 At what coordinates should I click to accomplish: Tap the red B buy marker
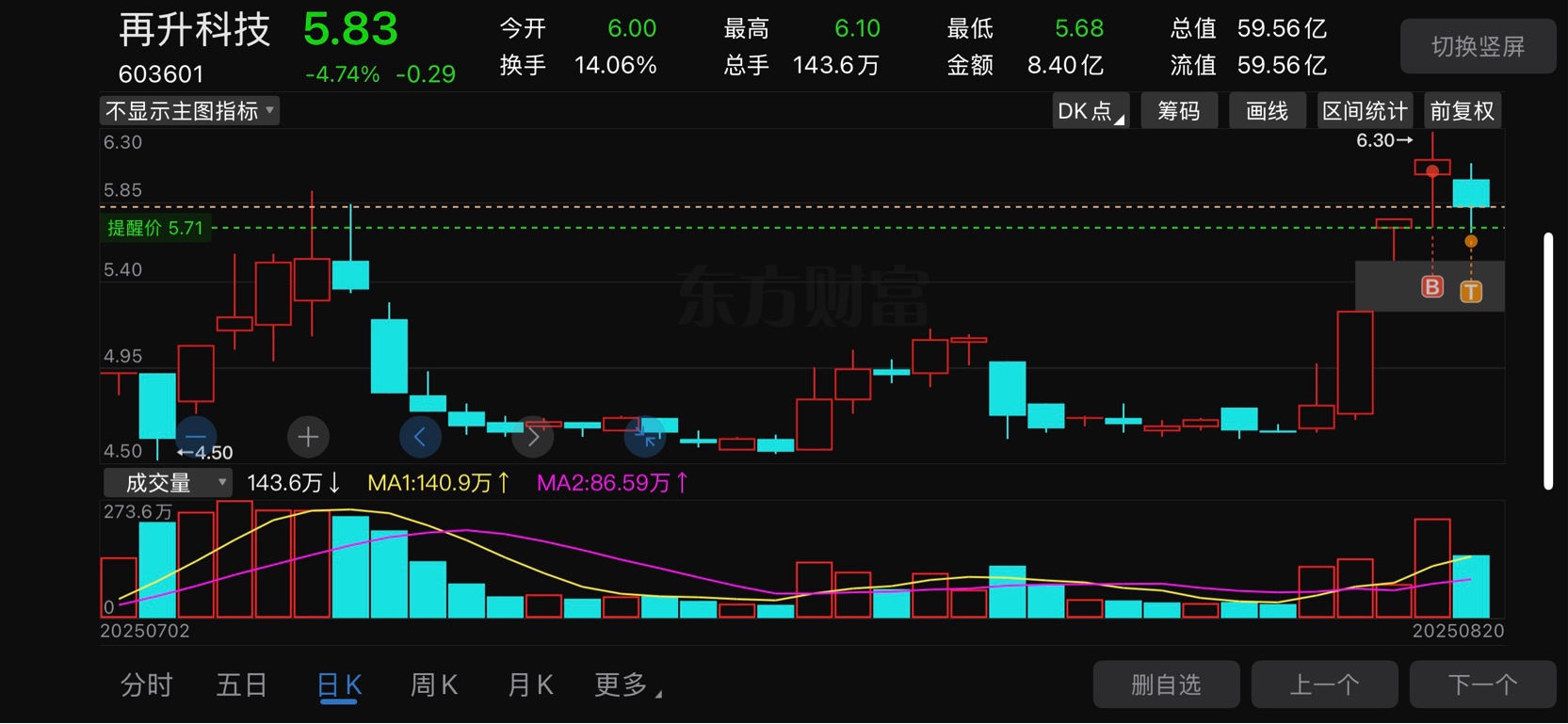tap(1431, 286)
